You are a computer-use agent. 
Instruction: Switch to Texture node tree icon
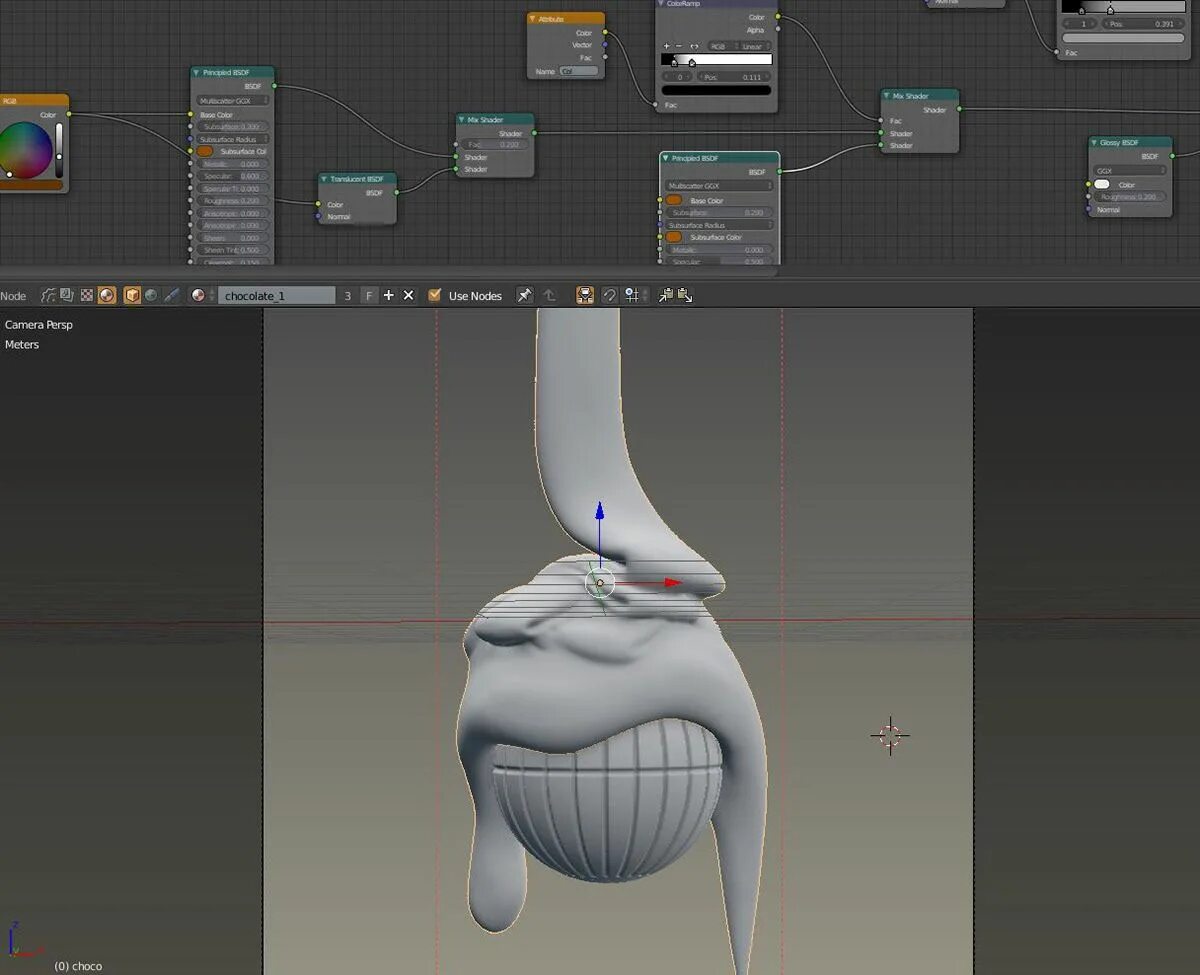point(86,295)
